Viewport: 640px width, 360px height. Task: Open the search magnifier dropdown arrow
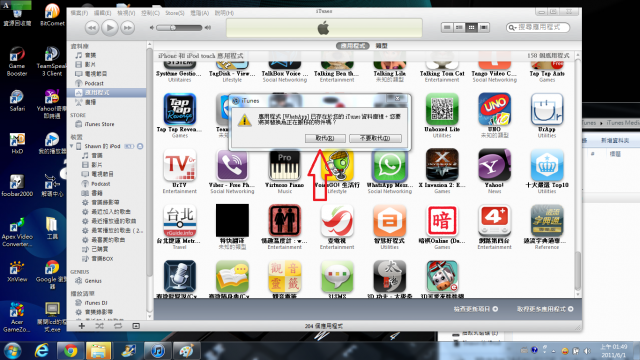[512, 27]
